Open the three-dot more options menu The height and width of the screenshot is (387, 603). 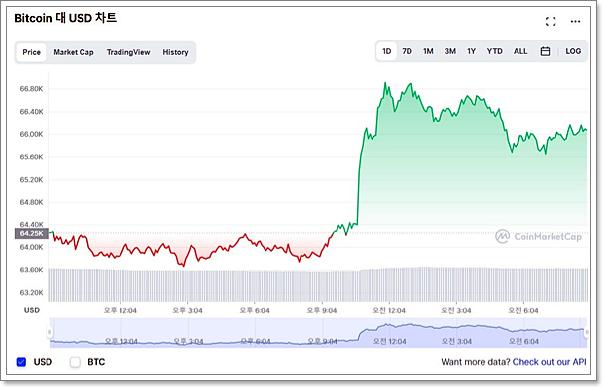575,22
